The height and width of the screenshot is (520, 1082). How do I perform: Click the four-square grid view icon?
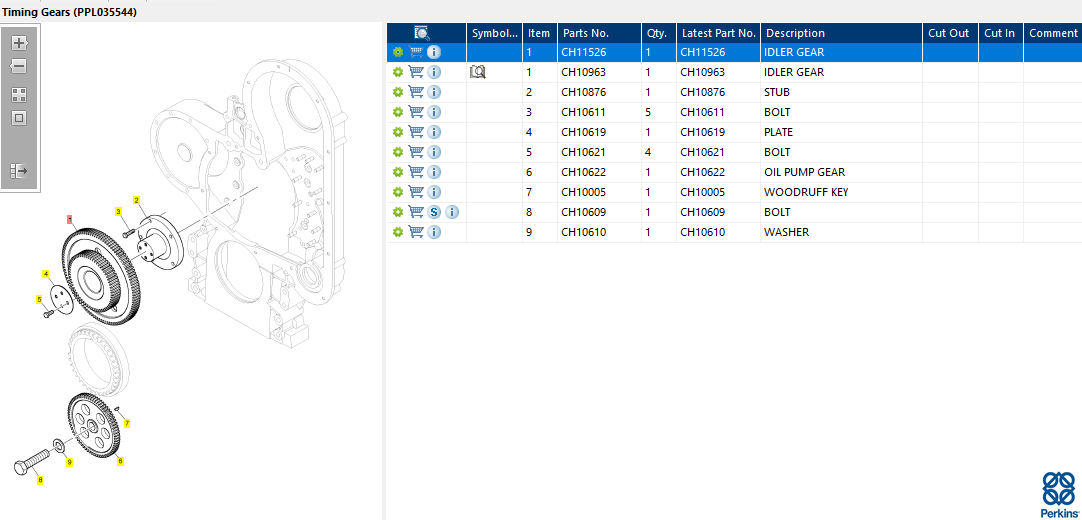coord(18,95)
